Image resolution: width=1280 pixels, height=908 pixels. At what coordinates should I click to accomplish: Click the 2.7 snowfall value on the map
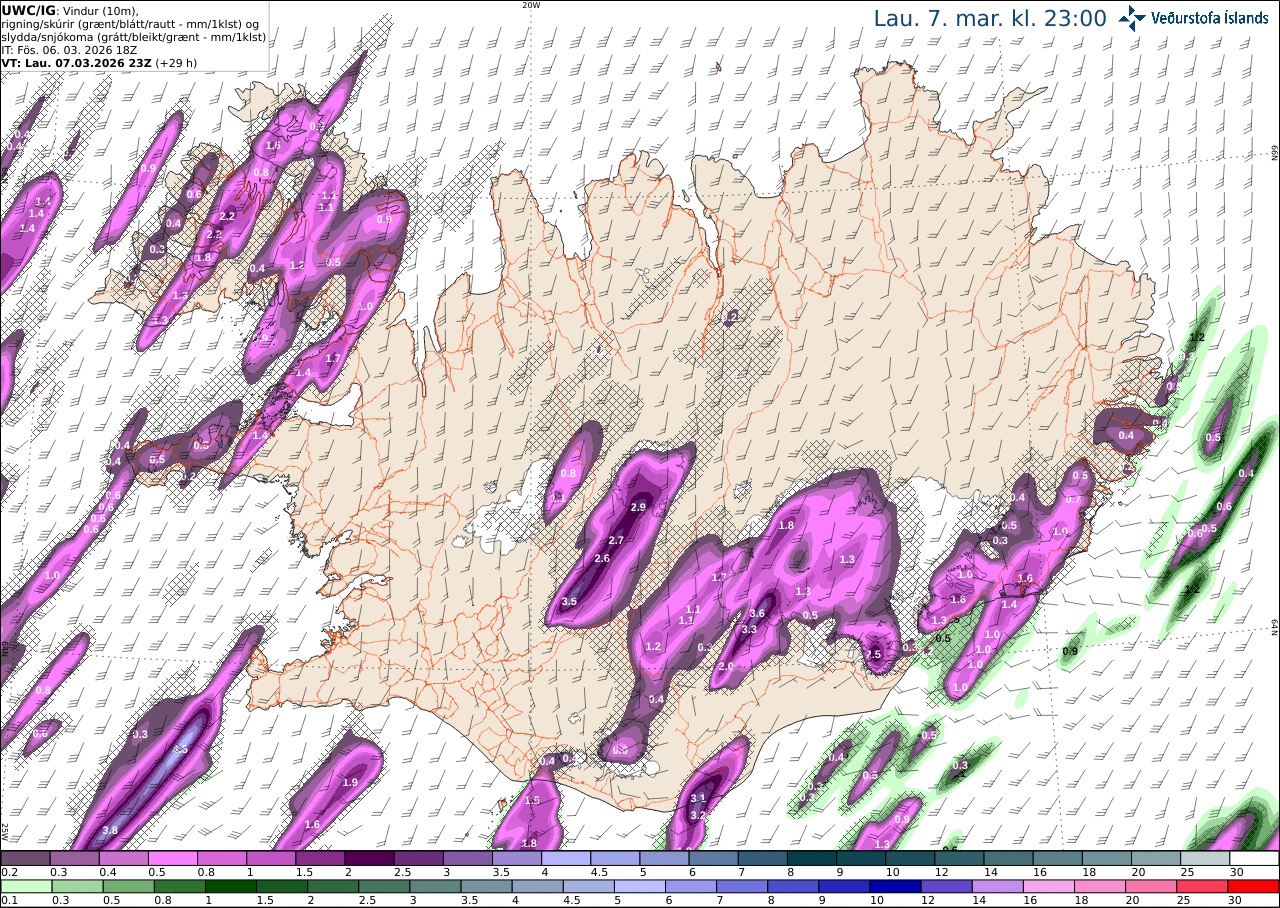click(616, 540)
